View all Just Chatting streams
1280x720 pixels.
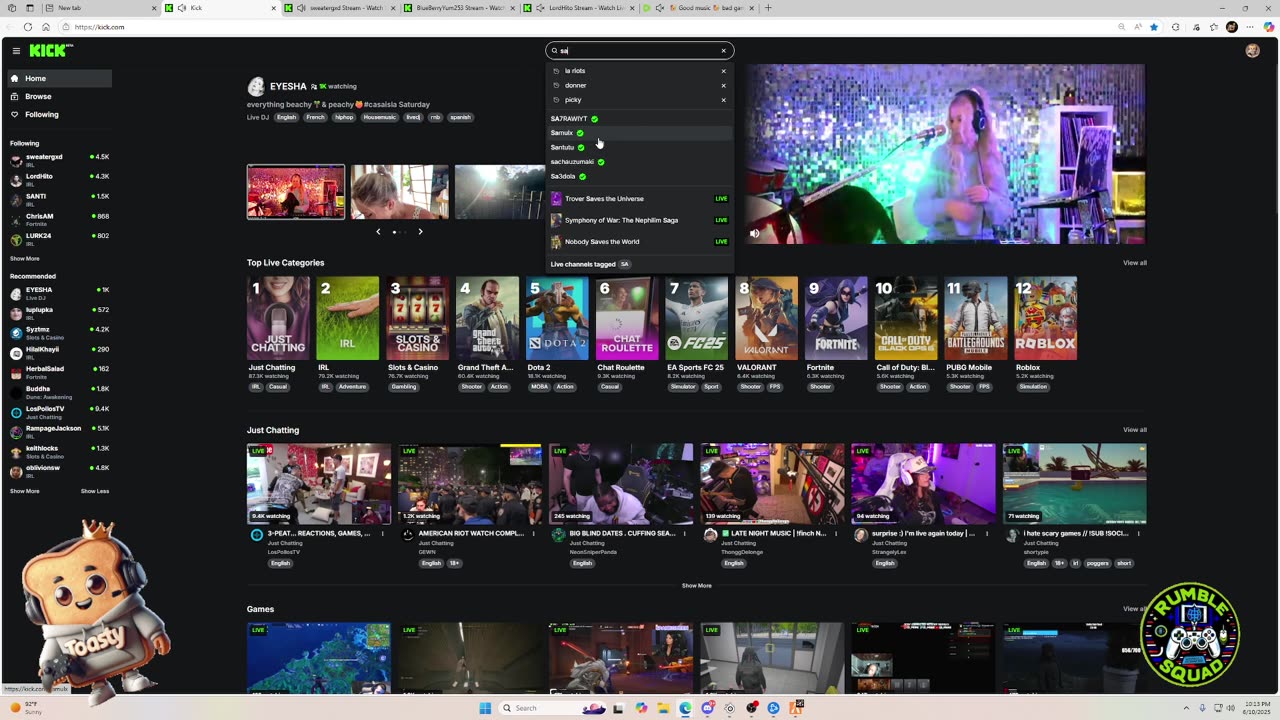(x=1135, y=430)
